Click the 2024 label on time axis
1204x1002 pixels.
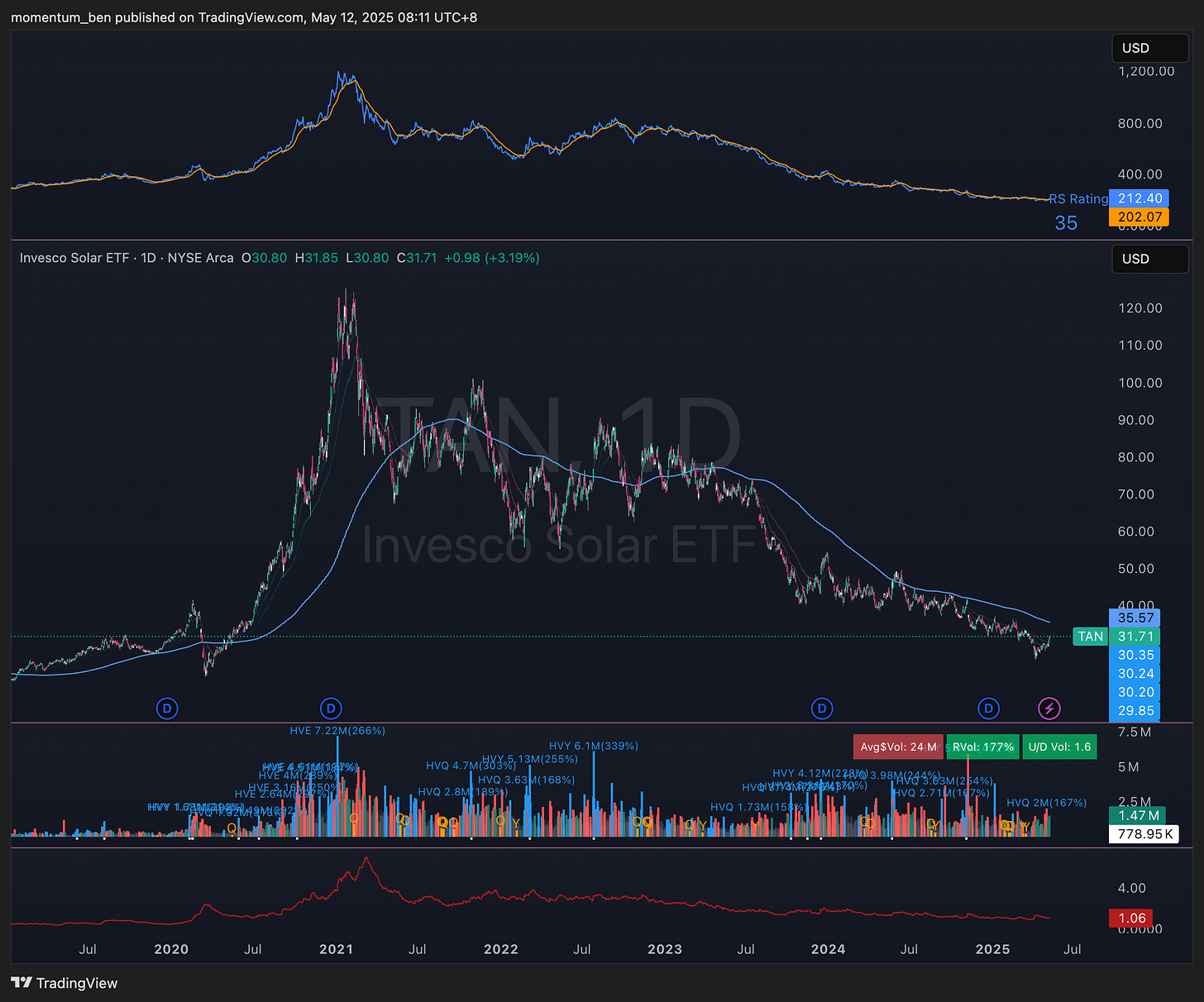point(828,949)
